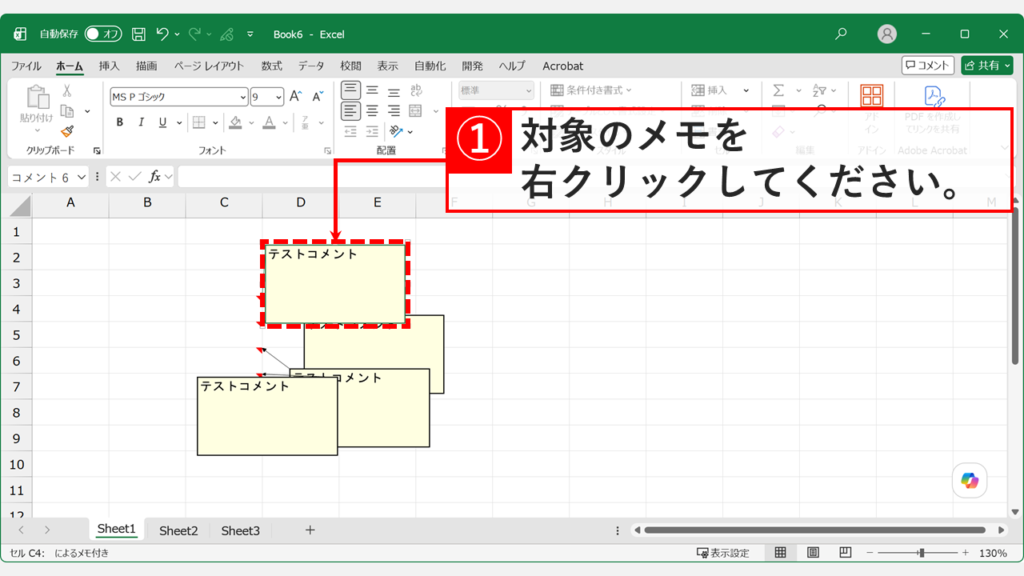
Task: Click the Redo arrow icon
Action: coord(195,34)
